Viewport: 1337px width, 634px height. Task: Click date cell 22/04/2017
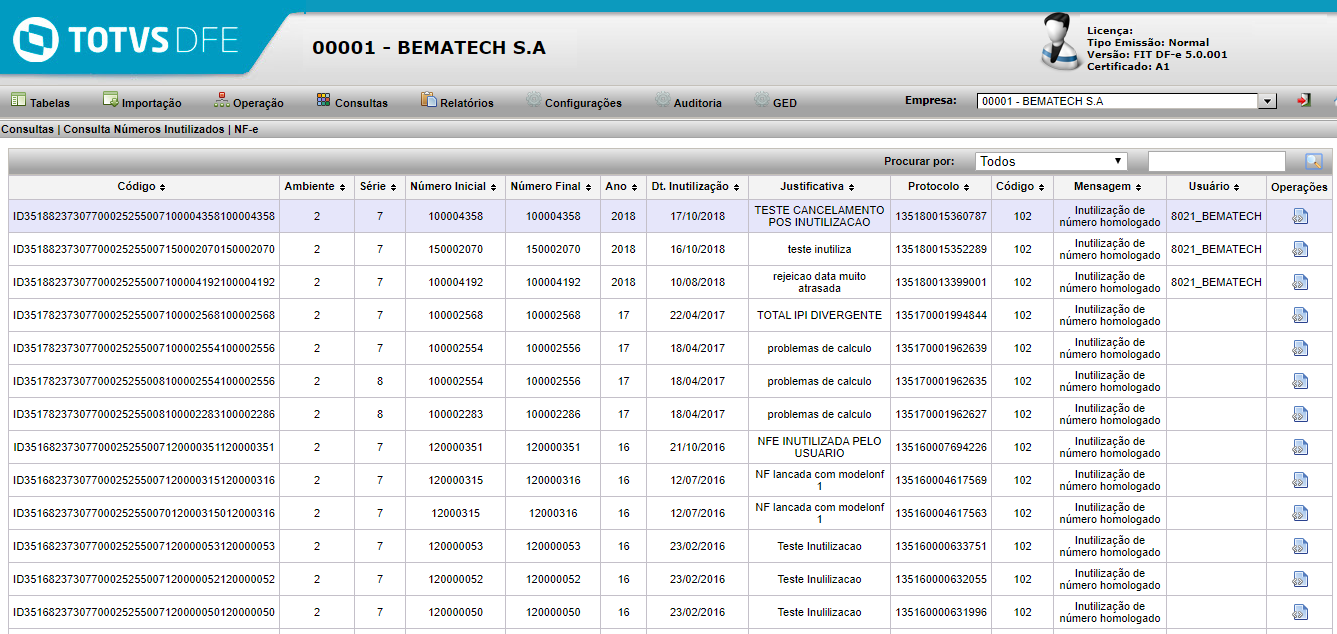[x=698, y=315]
